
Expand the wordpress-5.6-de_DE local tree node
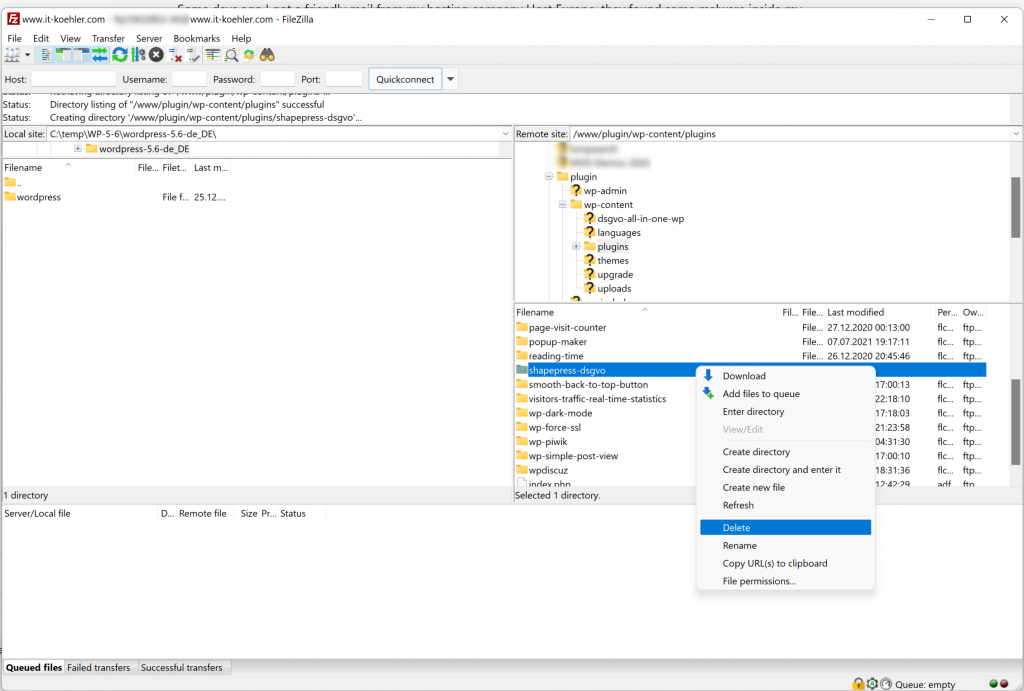[x=78, y=148]
